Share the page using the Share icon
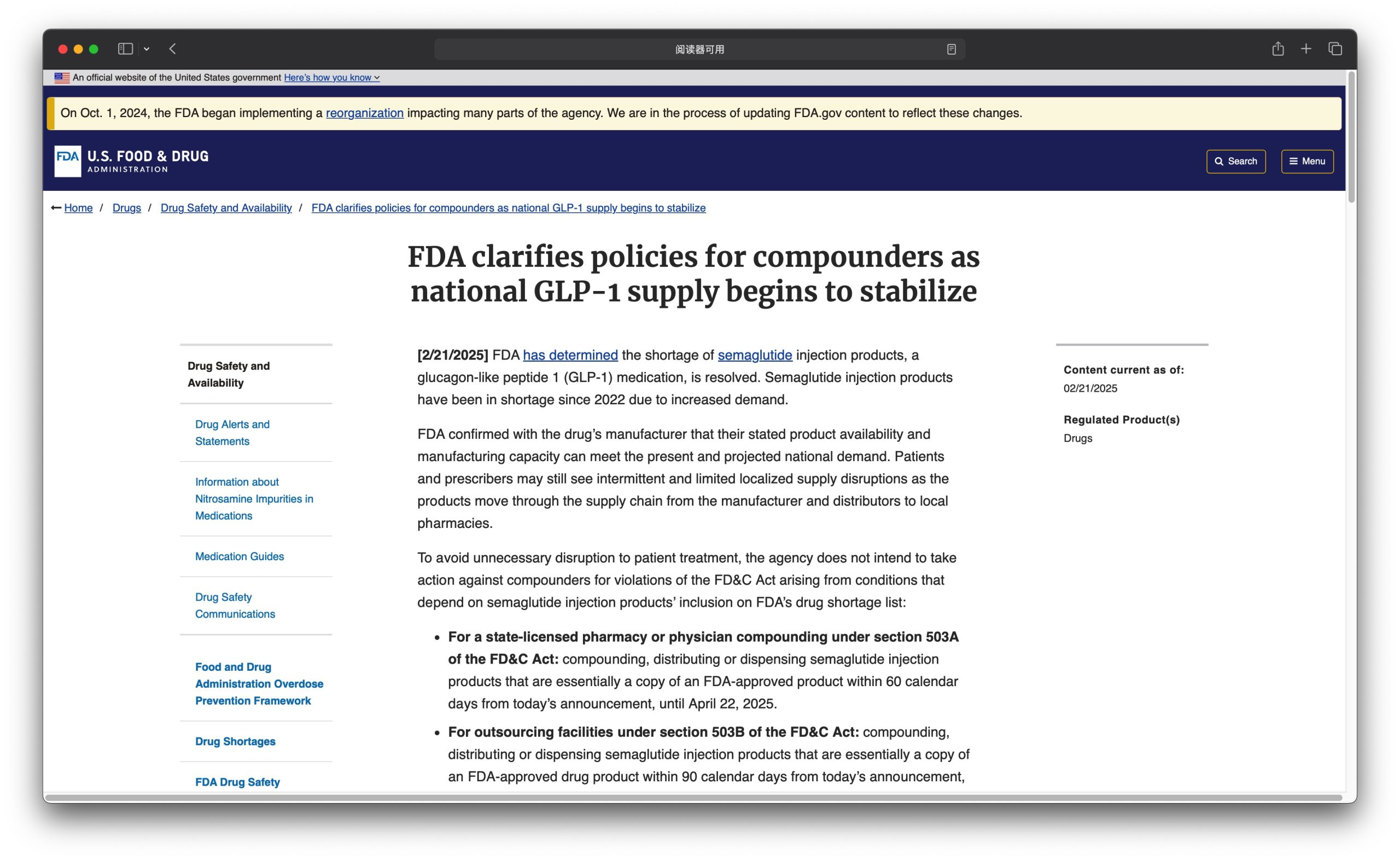This screenshot has height=860, width=1400. click(1278, 48)
